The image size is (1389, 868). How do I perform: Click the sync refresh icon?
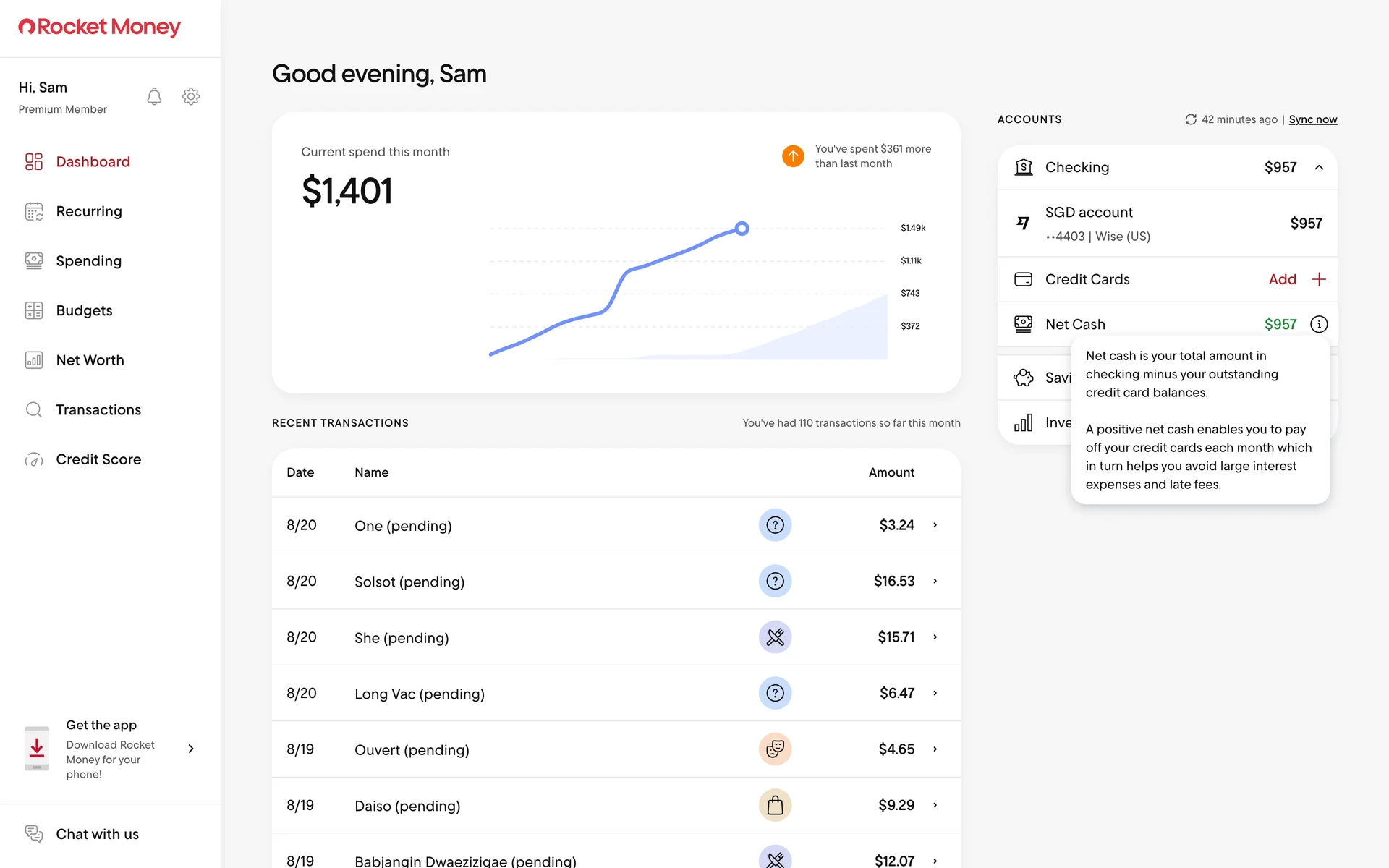click(1191, 119)
